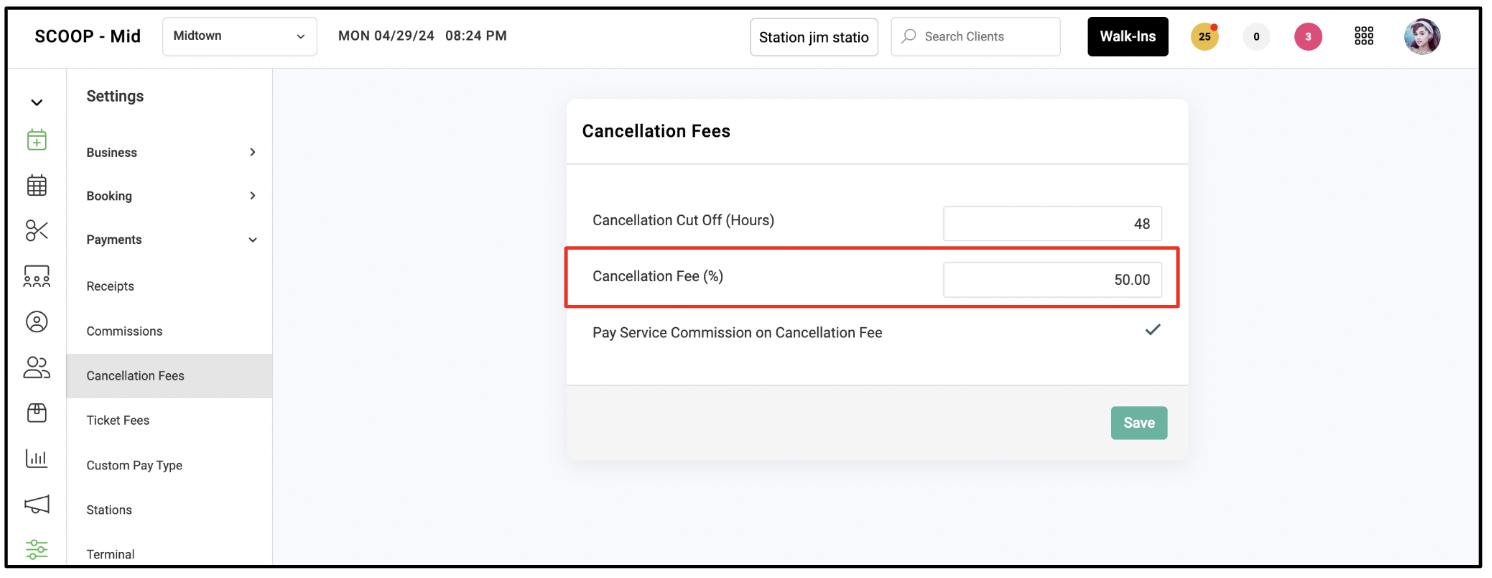The width and height of the screenshot is (1492, 578).
Task: Click the Cancellation Fee (%) input field
Action: (x=1053, y=280)
